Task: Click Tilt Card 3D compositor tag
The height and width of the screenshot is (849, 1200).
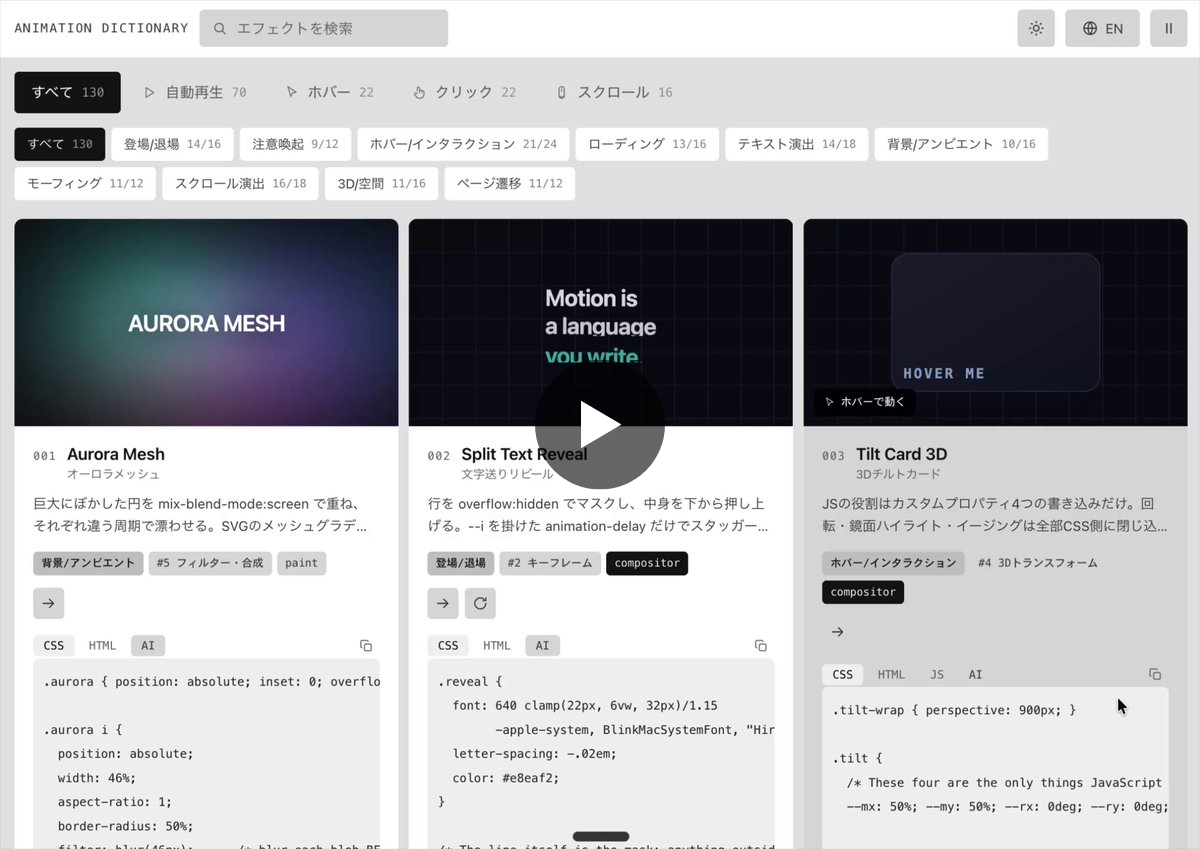Action: tap(863, 592)
